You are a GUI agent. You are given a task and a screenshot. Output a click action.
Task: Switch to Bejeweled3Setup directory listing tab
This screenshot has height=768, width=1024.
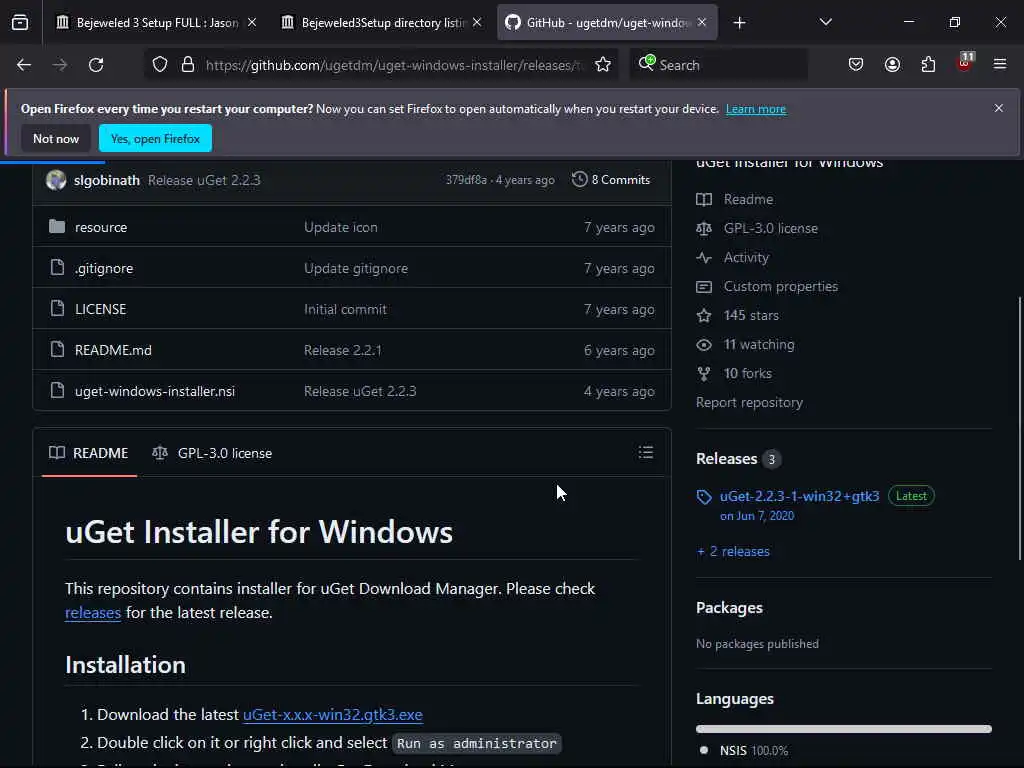pos(382,23)
